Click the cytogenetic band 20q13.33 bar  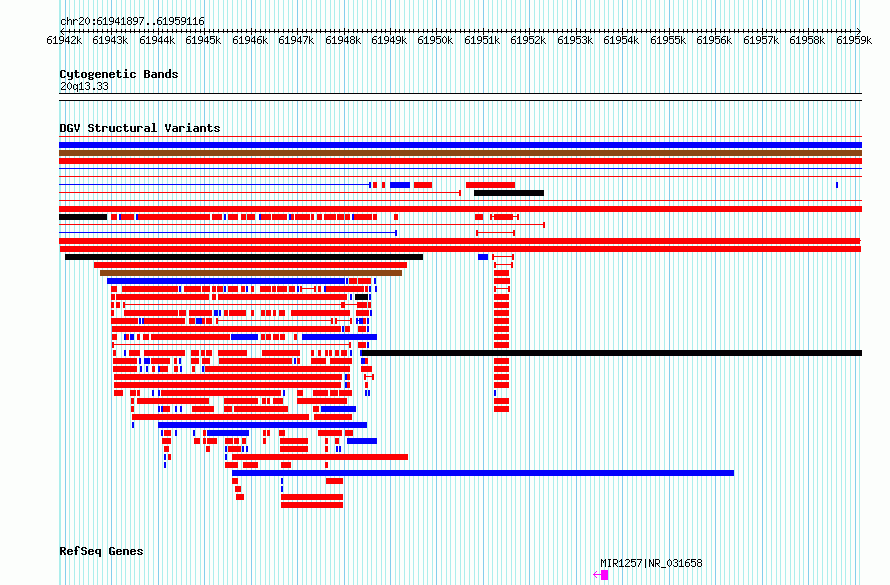[460, 97]
